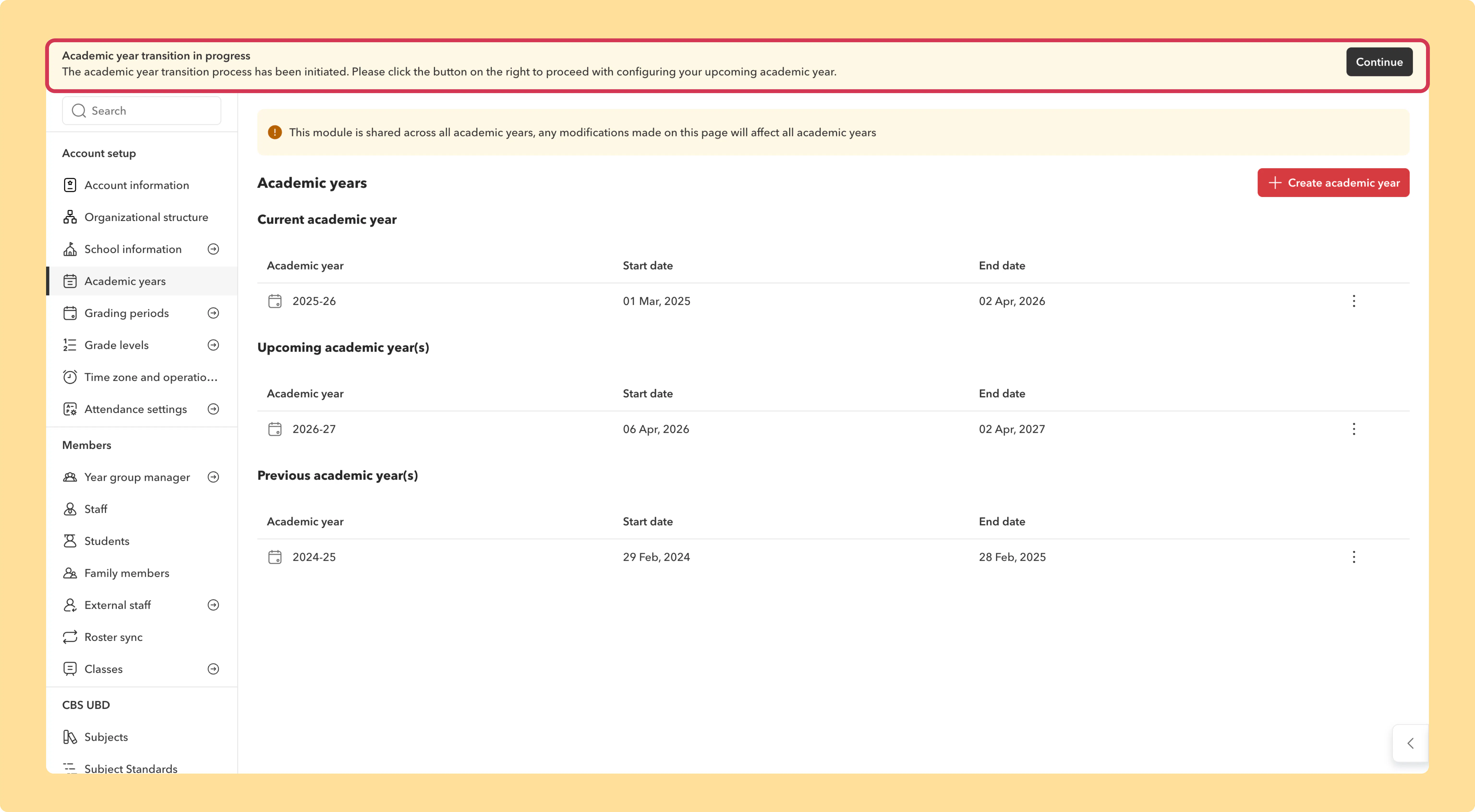The image size is (1475, 812).
Task: Expand School information submenu arrow
Action: [x=213, y=249]
